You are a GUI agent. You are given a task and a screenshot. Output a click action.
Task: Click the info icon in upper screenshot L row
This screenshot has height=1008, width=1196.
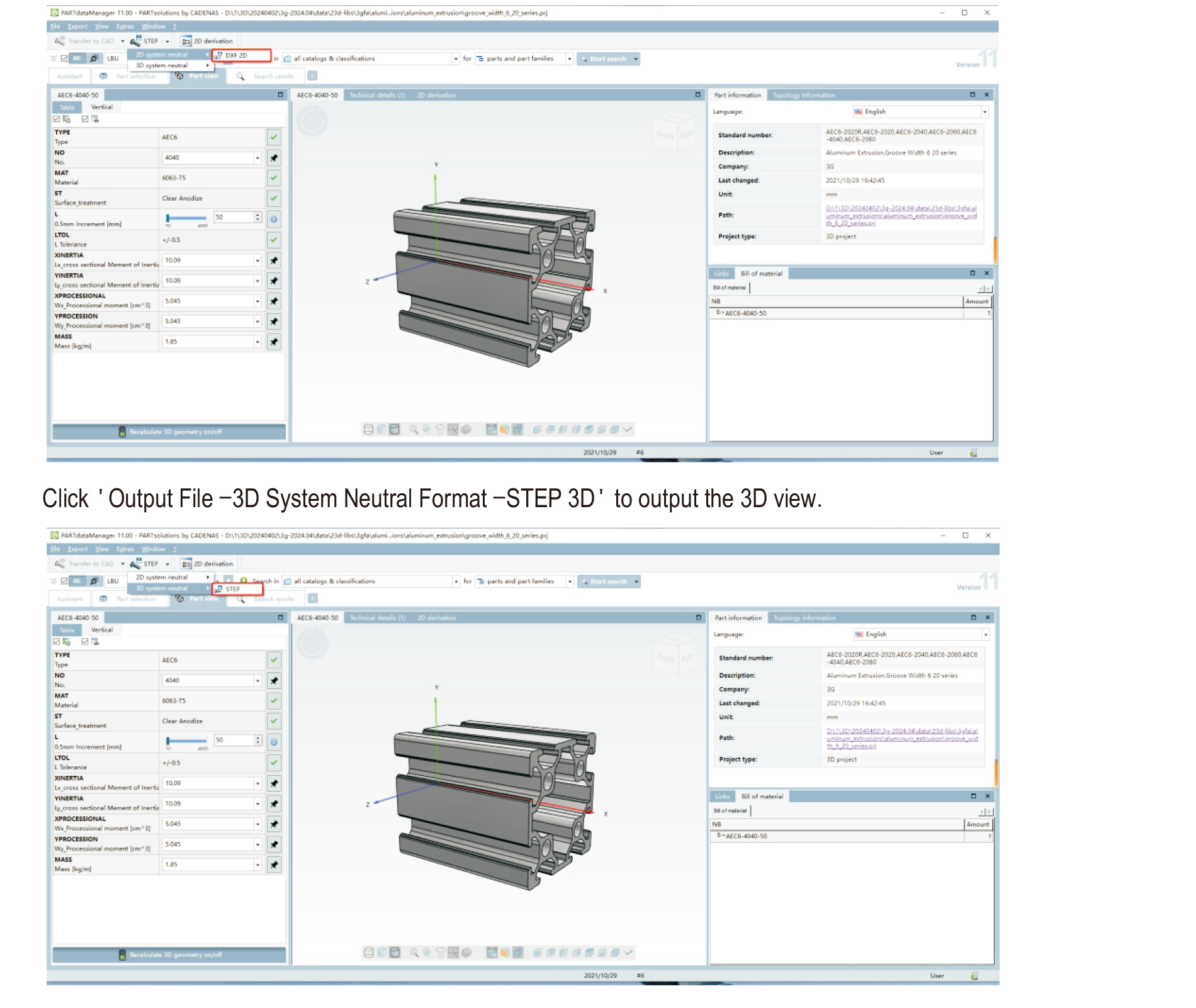[274, 219]
